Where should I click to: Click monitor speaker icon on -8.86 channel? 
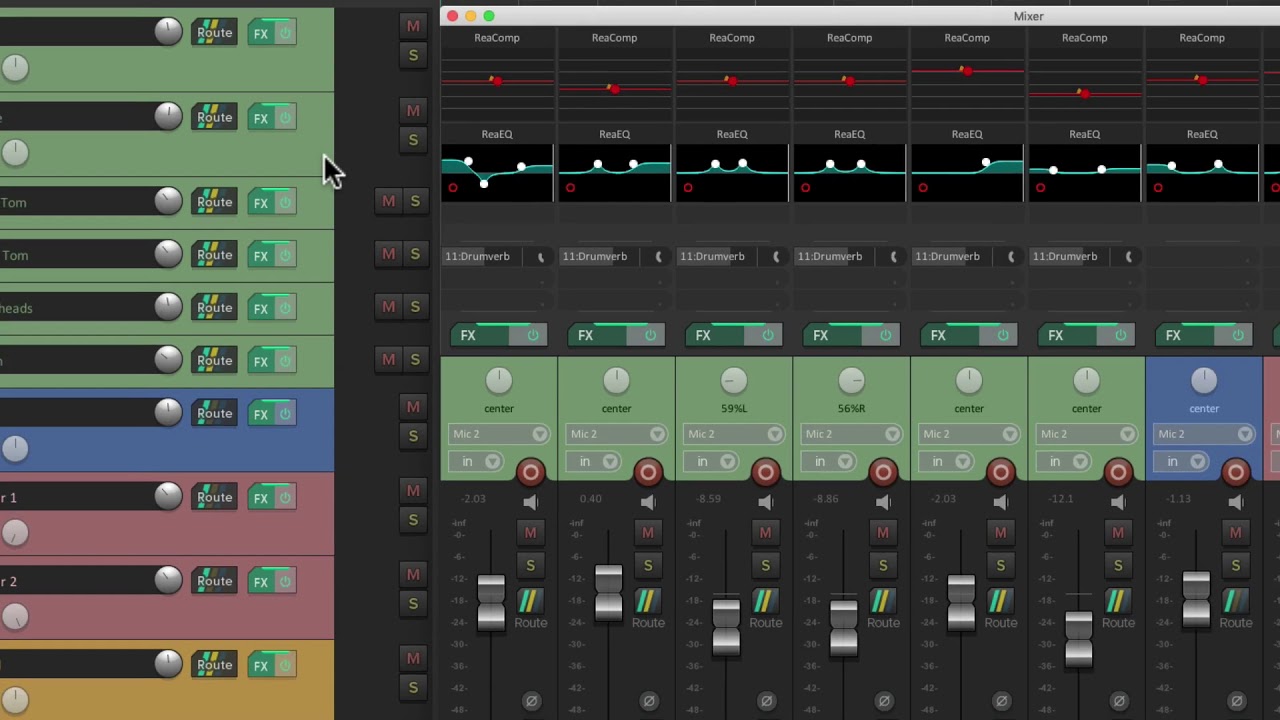tap(883, 501)
